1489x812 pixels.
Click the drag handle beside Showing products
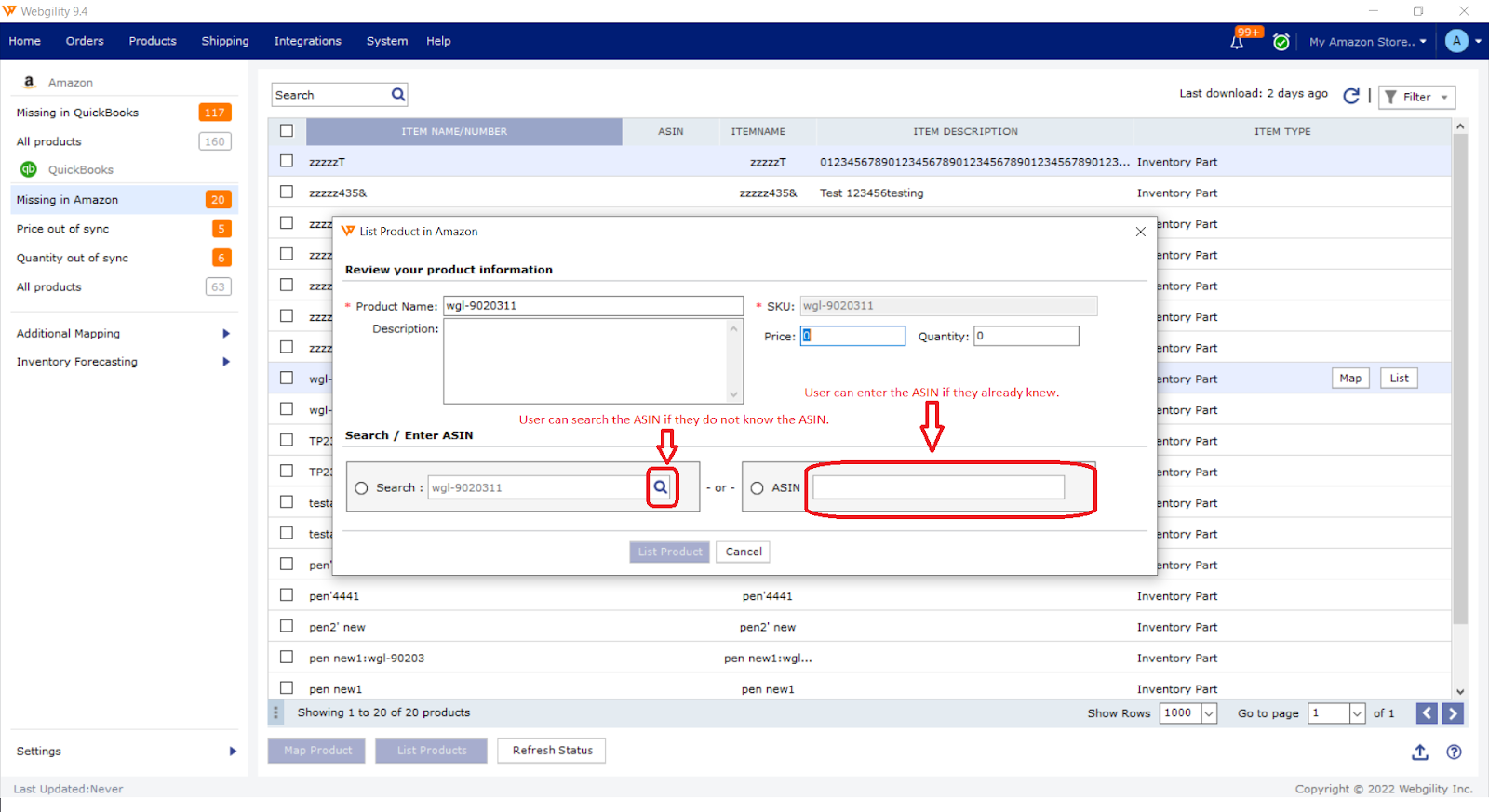(x=275, y=713)
